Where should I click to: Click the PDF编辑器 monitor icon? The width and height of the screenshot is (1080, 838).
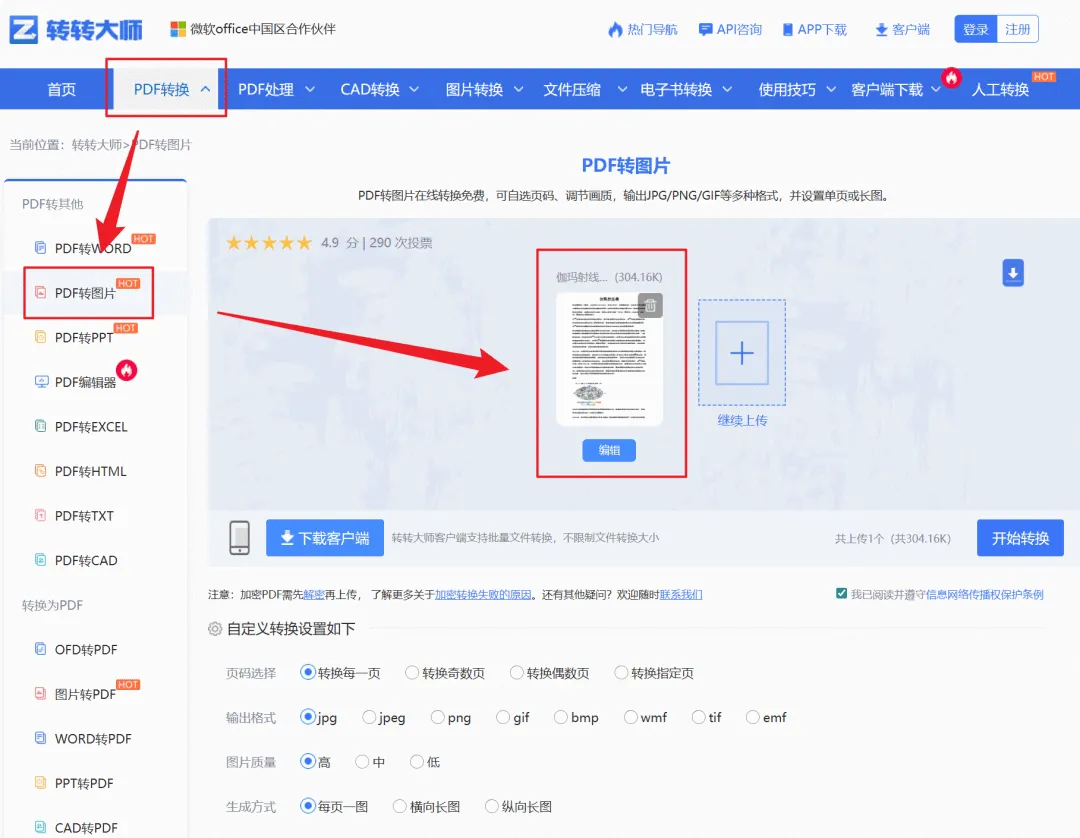[x=41, y=381]
